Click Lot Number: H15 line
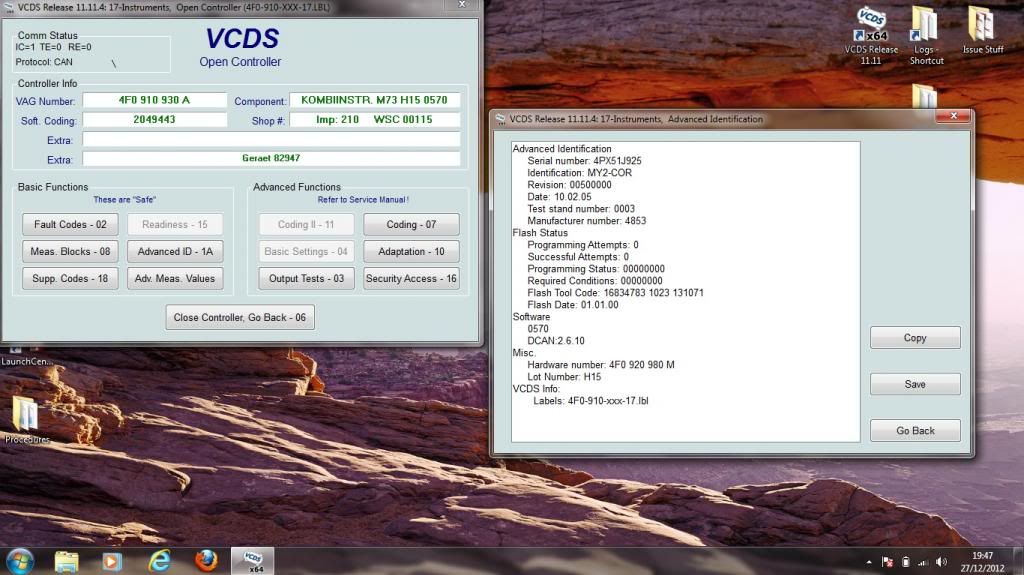The height and width of the screenshot is (575, 1024). (564, 376)
